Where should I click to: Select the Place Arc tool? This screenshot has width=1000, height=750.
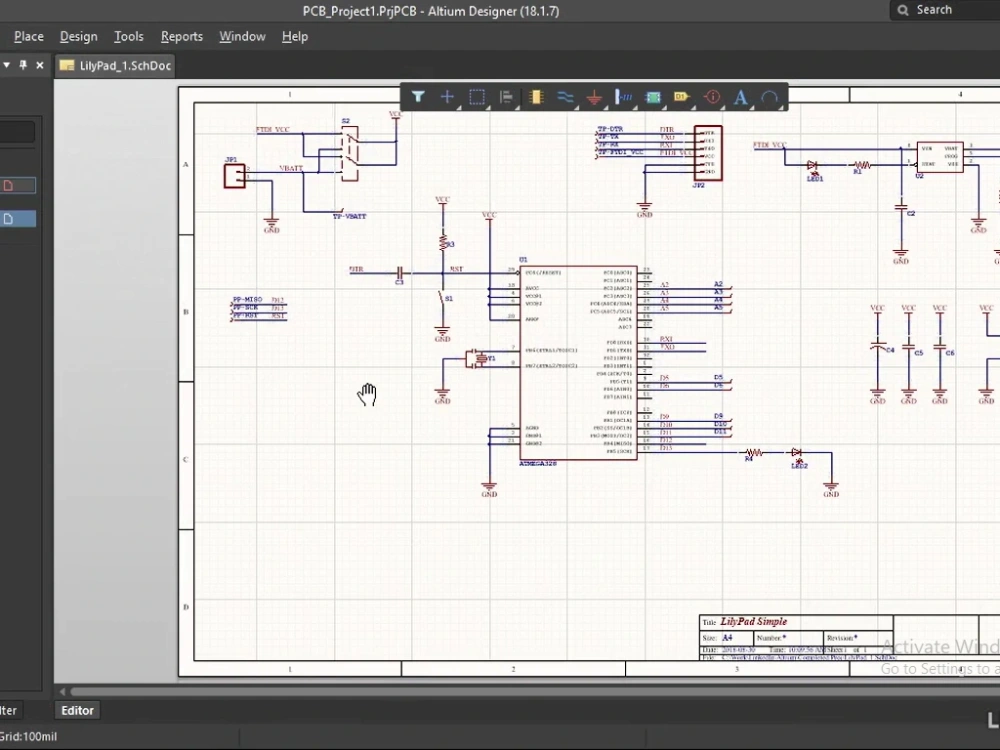(771, 97)
